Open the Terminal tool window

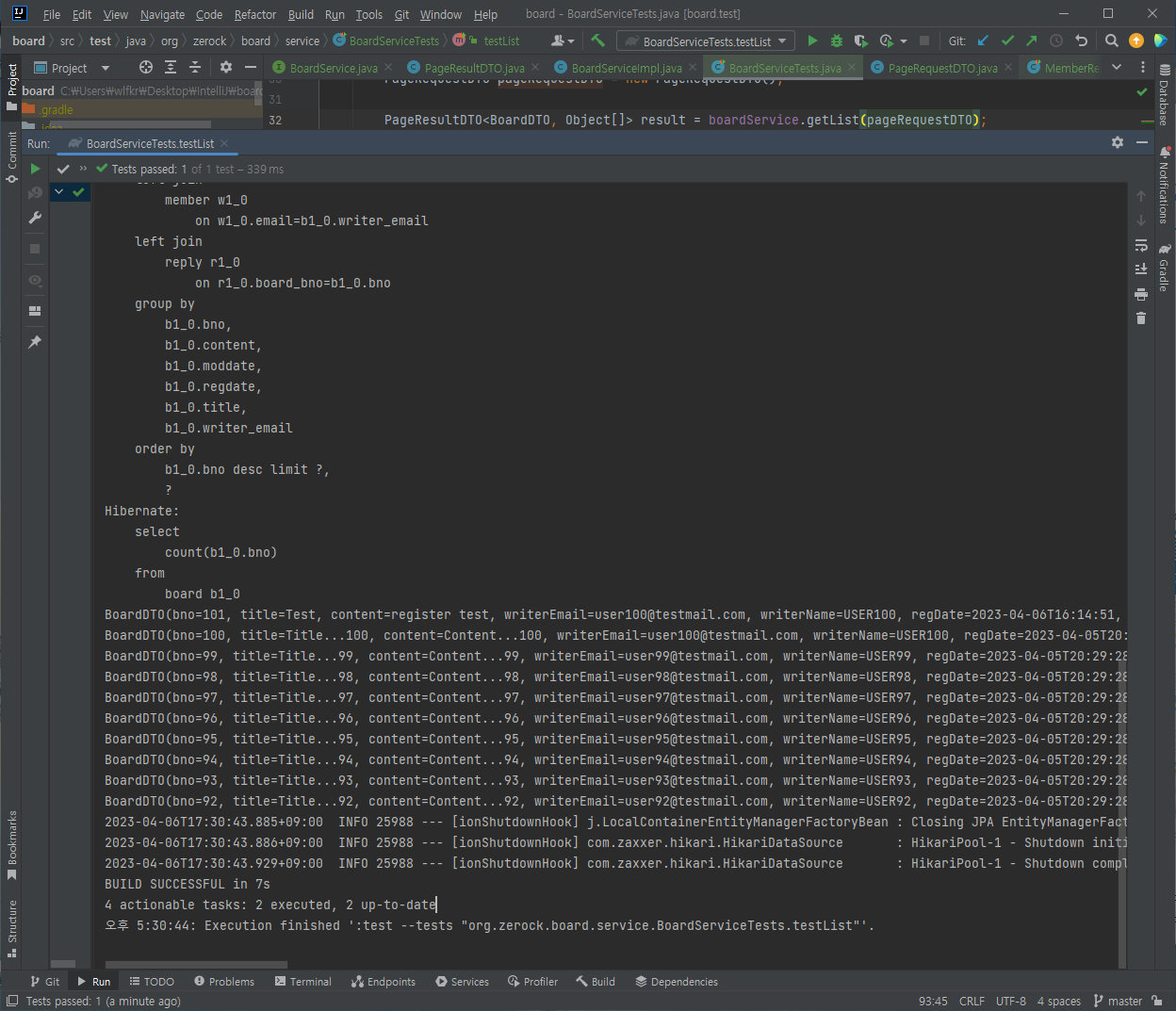[303, 981]
